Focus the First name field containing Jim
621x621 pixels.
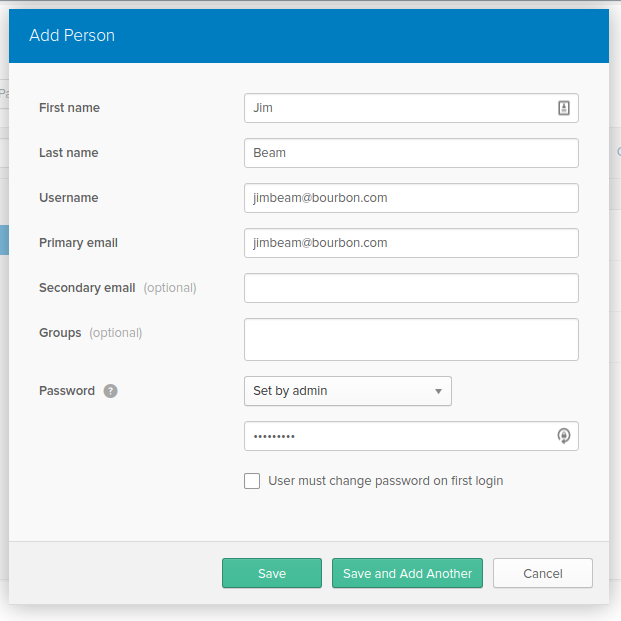(x=400, y=108)
